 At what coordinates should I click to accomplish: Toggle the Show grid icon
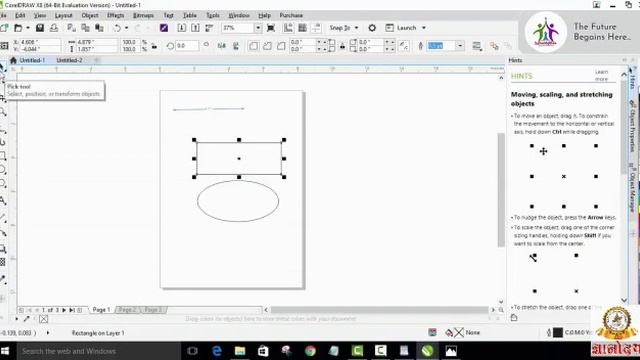[302, 28]
